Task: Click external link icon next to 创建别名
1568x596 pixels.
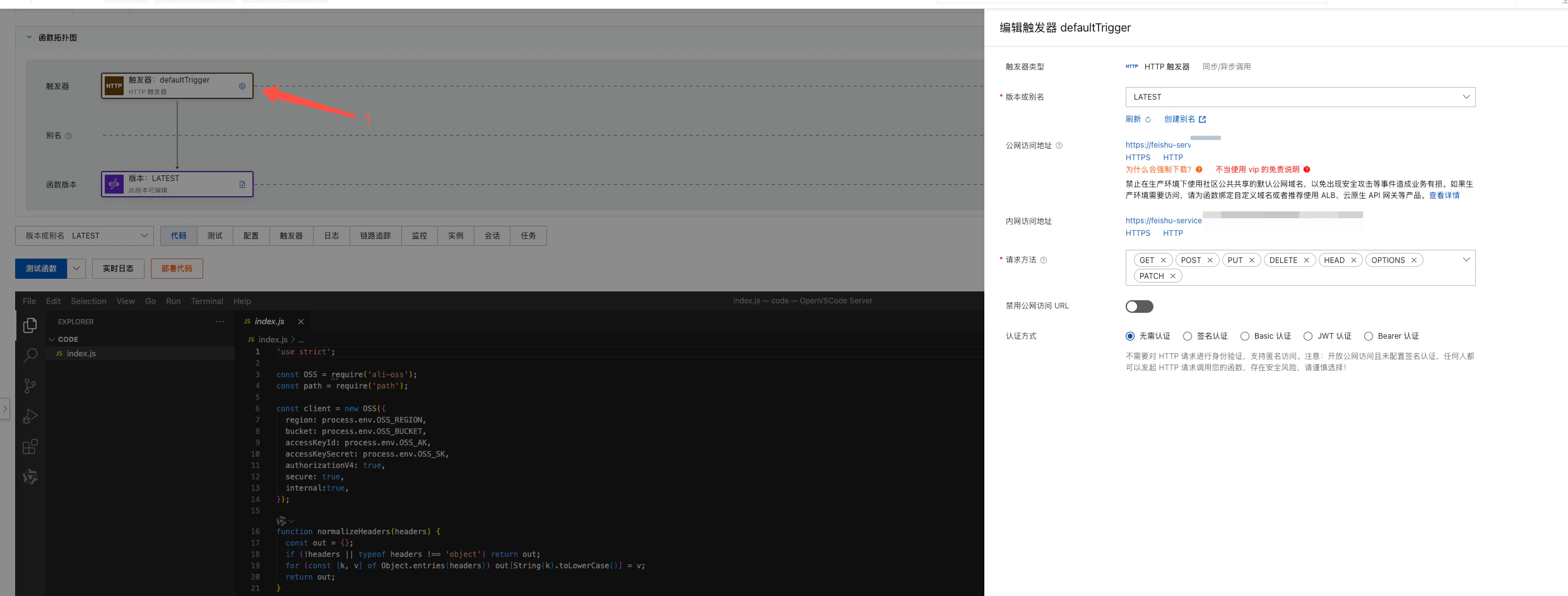Action: (1203, 119)
